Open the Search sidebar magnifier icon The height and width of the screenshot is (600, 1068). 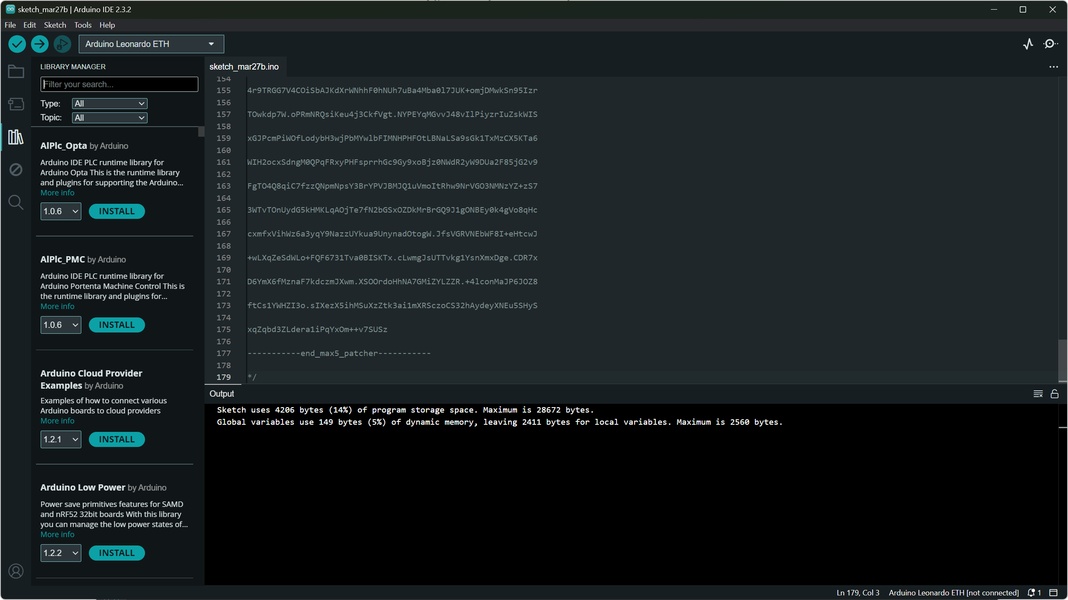[16, 202]
